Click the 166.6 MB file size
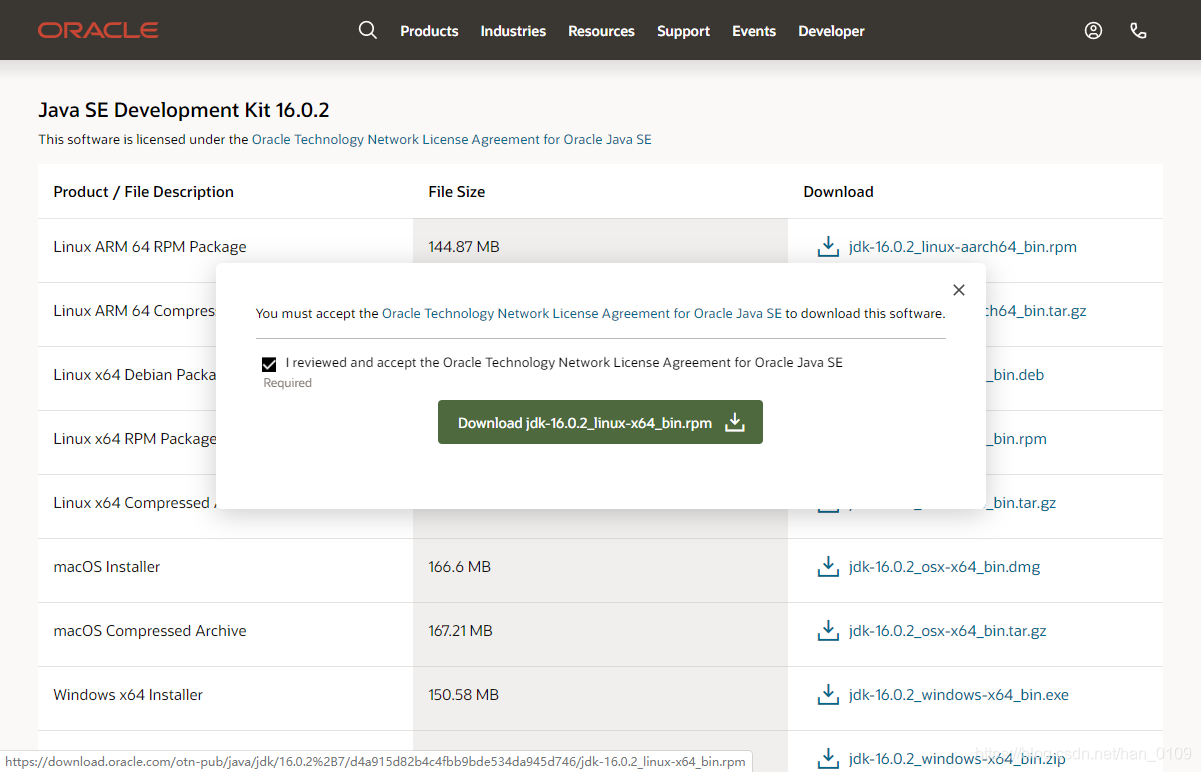This screenshot has width=1201, height=772. pos(460,567)
